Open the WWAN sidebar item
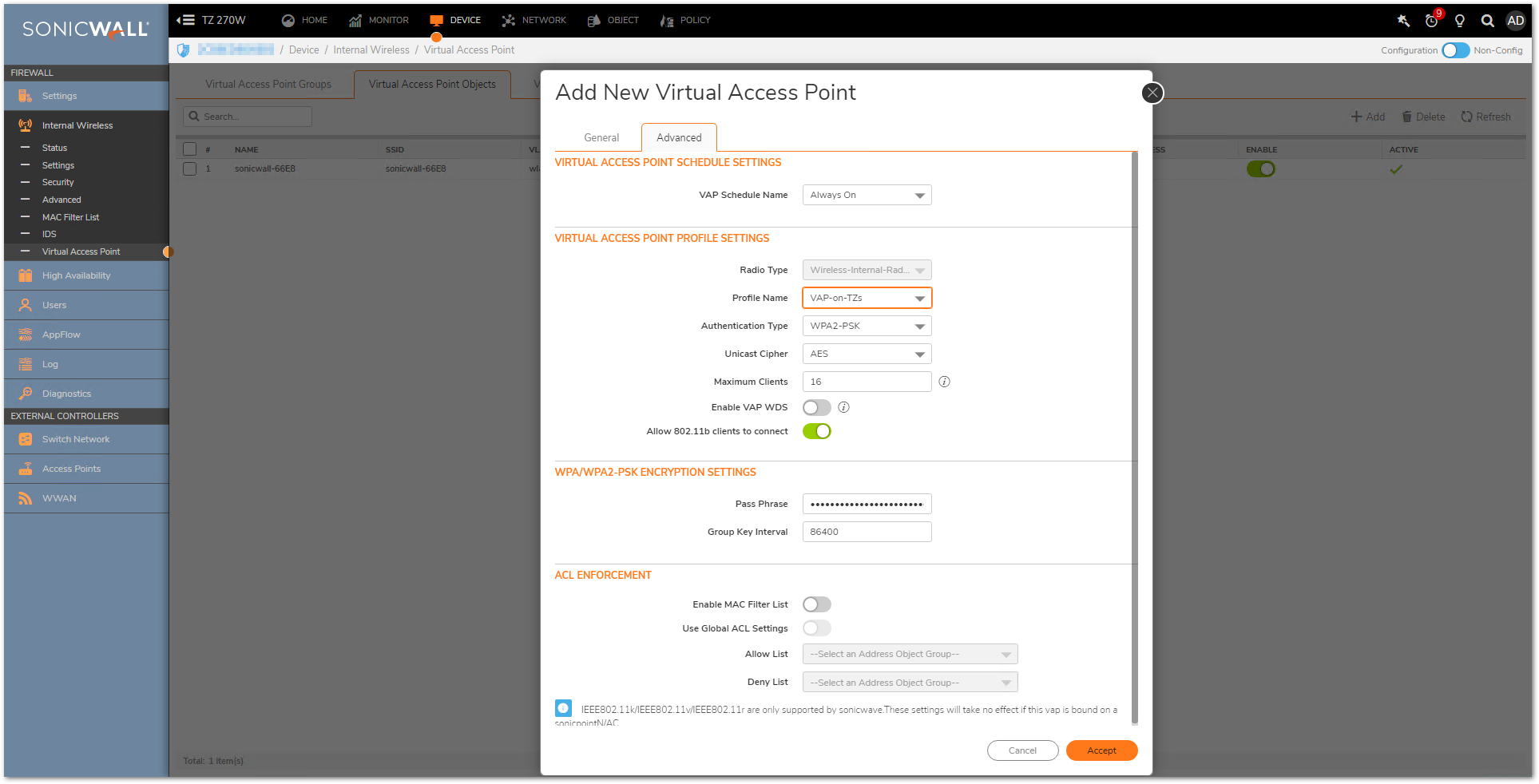1539x784 pixels. [x=59, y=498]
